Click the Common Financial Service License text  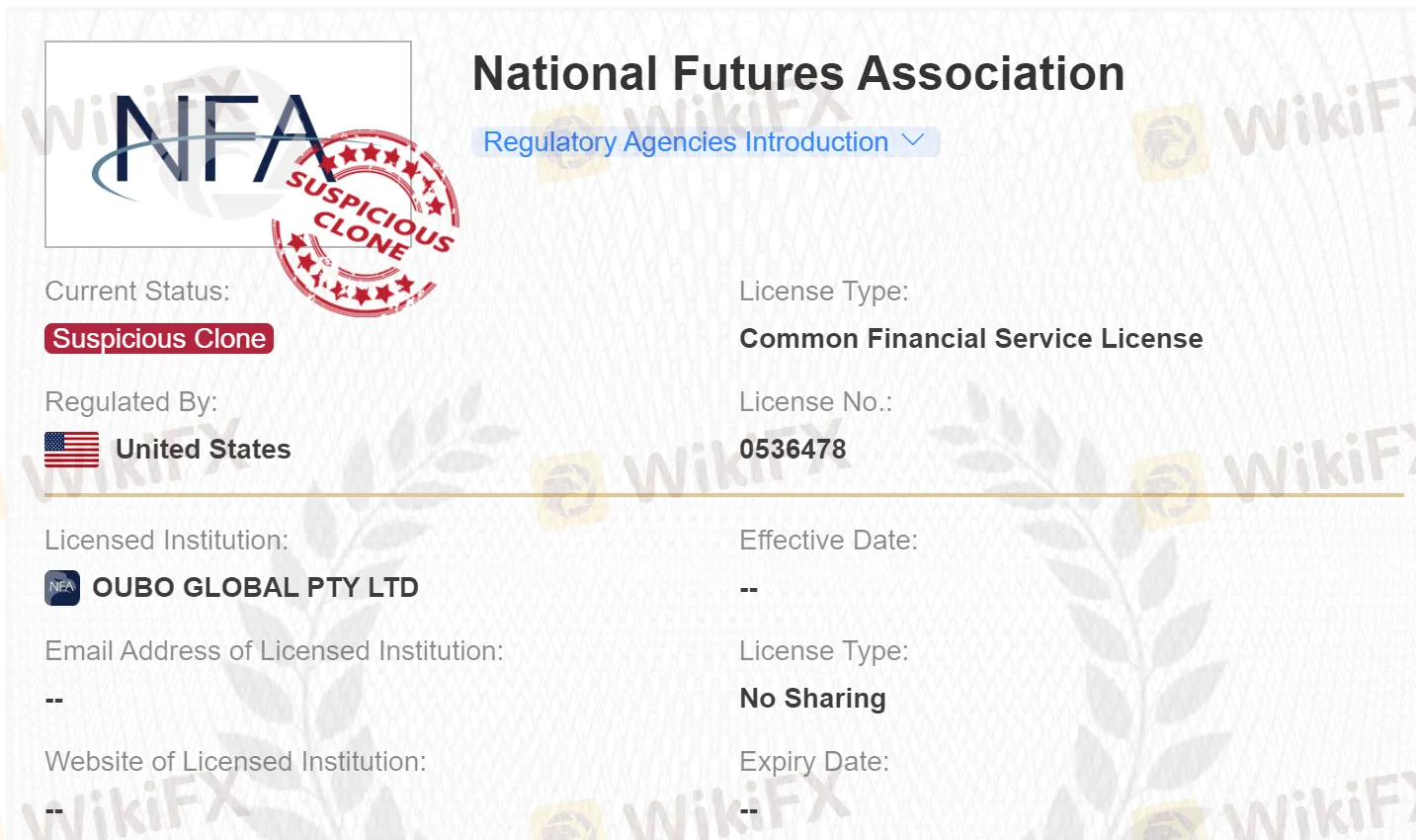(x=970, y=339)
